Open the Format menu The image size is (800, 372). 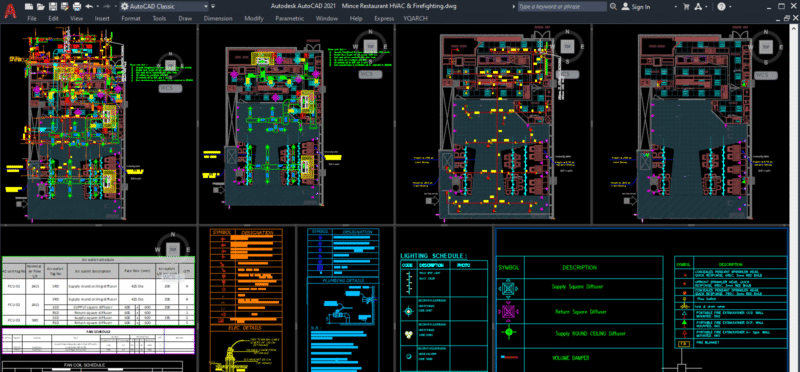pyautogui.click(x=131, y=18)
